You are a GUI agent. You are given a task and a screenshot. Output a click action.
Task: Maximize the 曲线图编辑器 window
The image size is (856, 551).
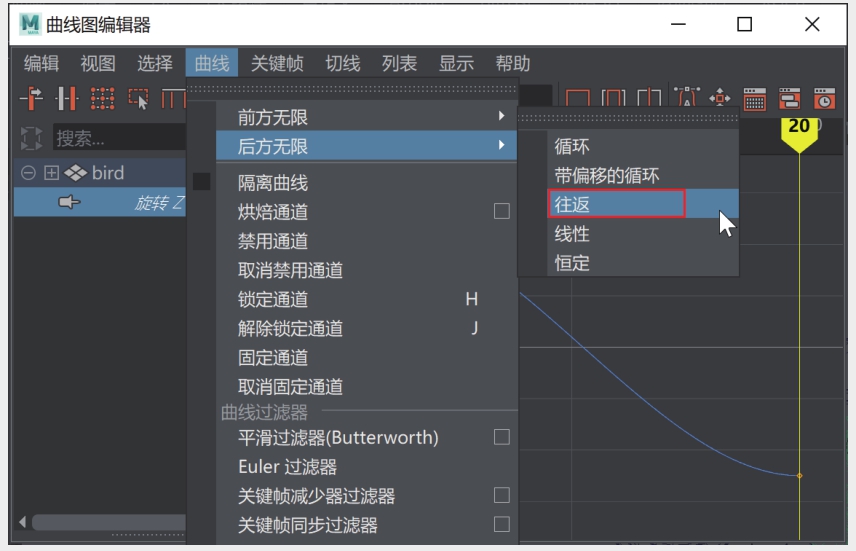tap(745, 25)
